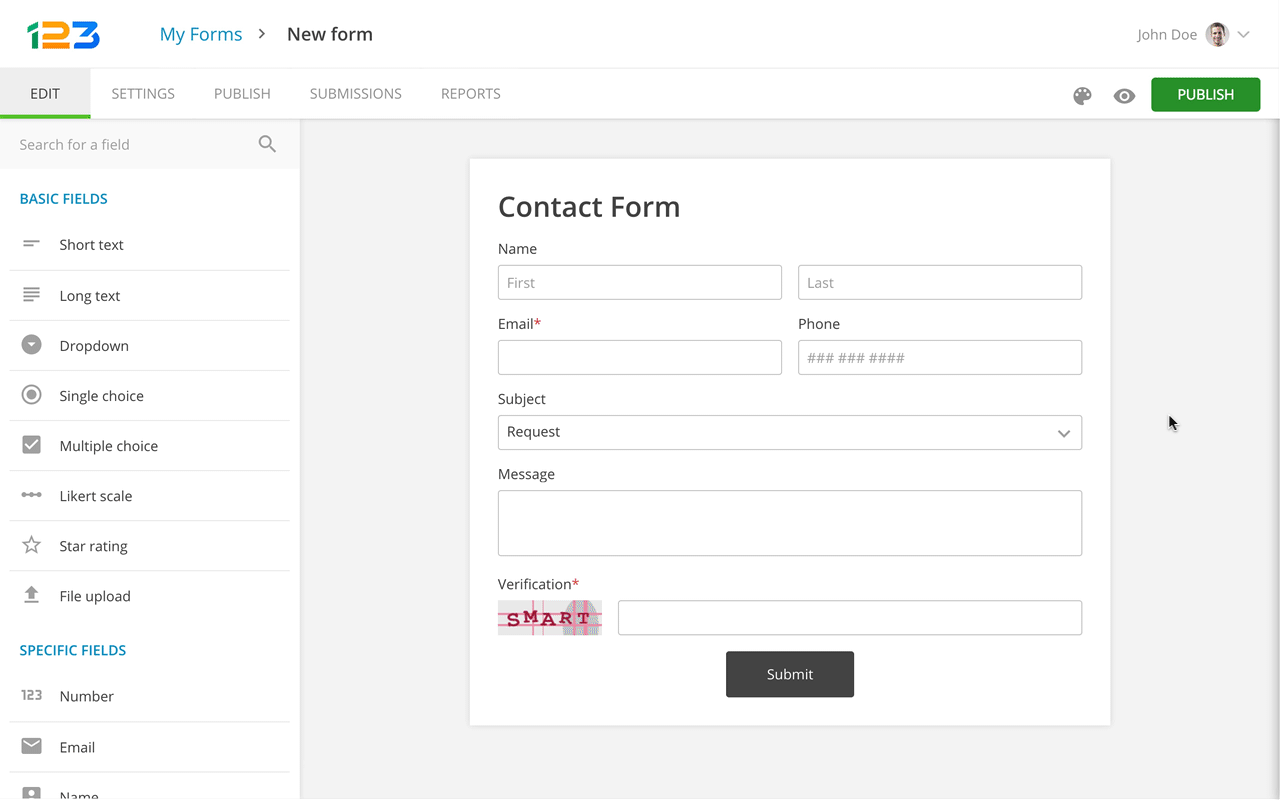
Task: Click the John Doe user name
Action: pyautogui.click(x=1167, y=35)
